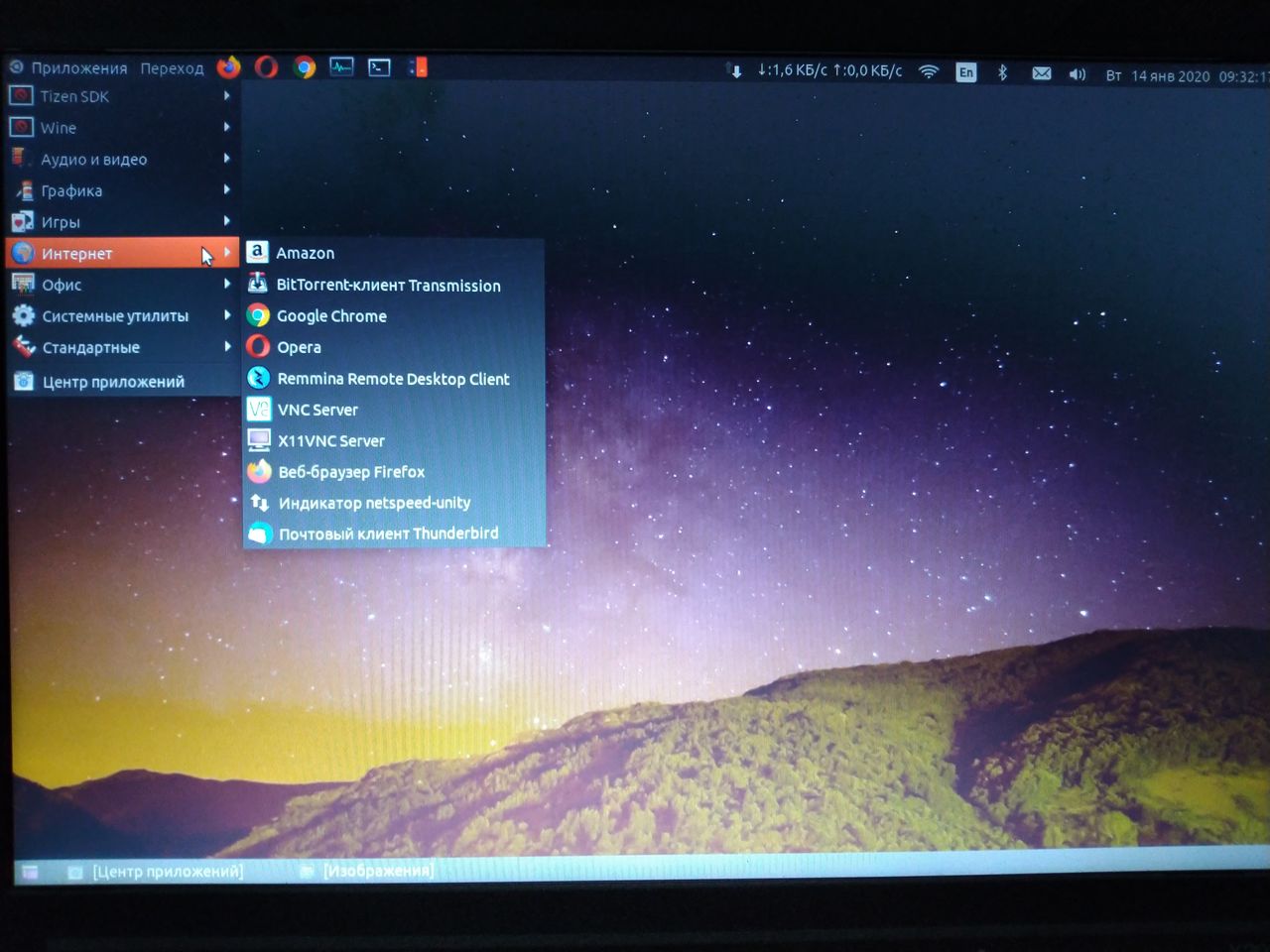Launch VNC Server
The image size is (1270, 952).
click(x=394, y=410)
